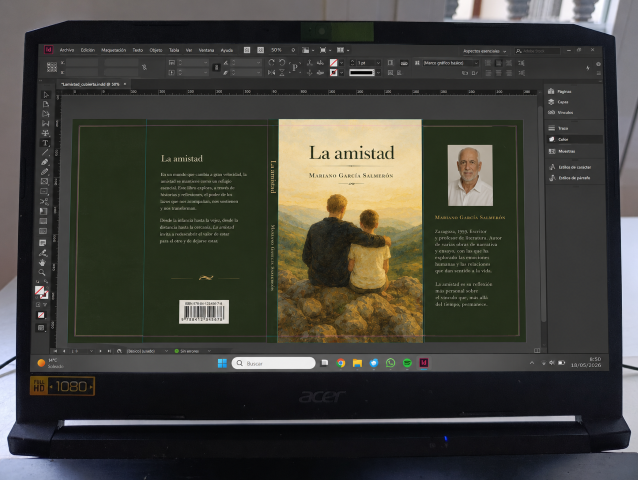
Task: Open the Estilos de párrafo panel
Action: click(x=569, y=178)
